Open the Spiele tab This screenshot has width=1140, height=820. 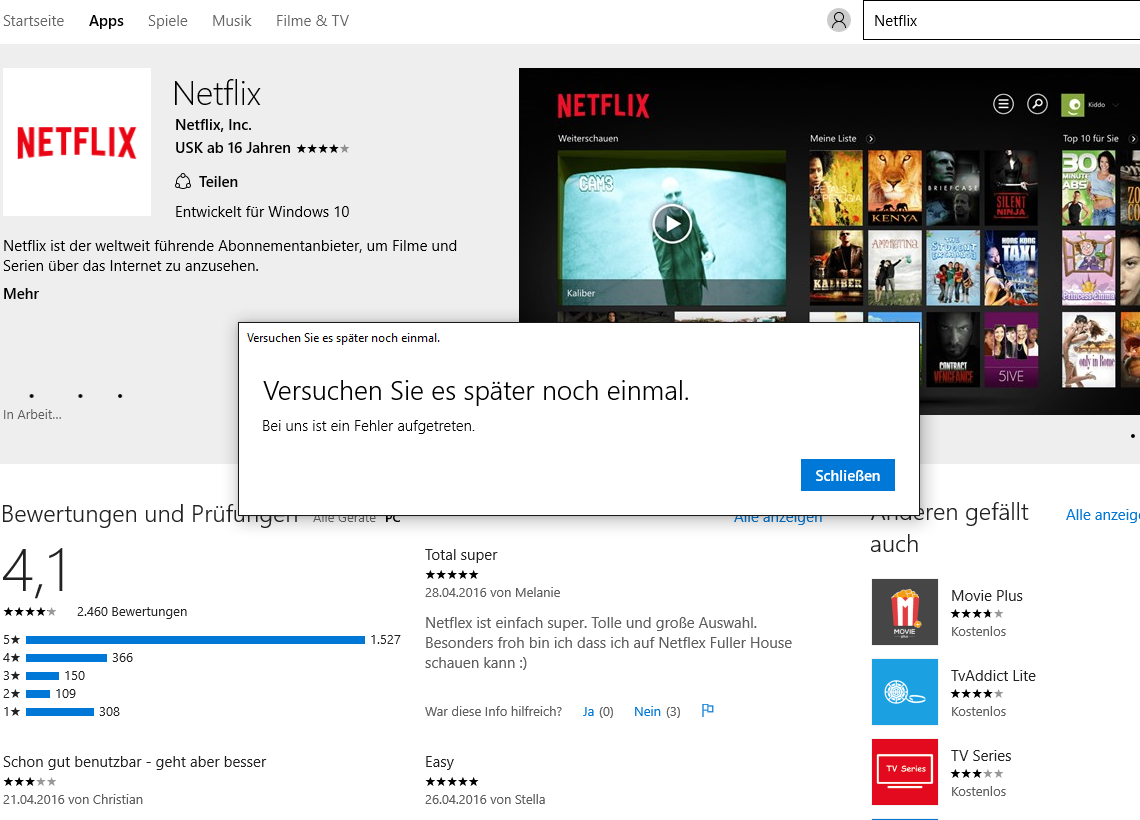coord(167,21)
